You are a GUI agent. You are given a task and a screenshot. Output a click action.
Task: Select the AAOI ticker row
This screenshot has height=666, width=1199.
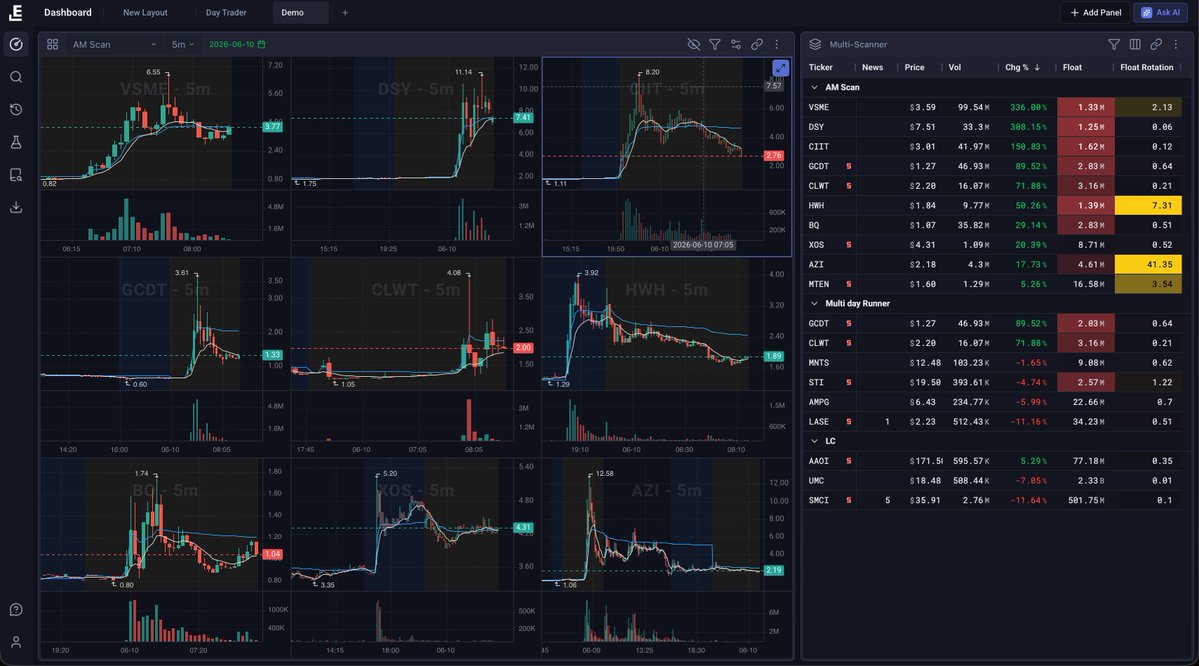(x=994, y=461)
